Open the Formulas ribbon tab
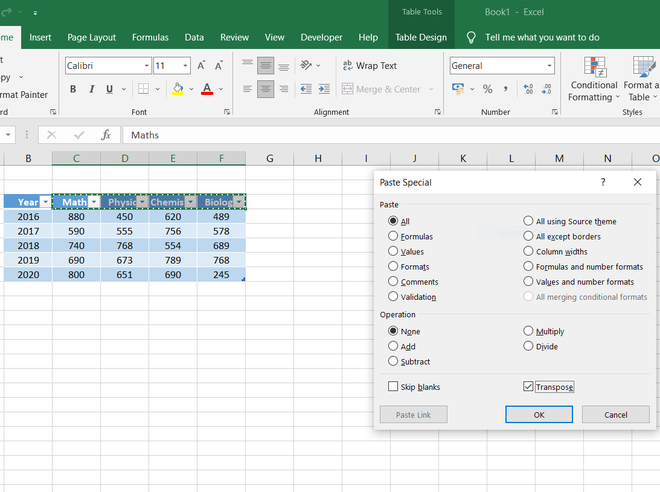 [150, 37]
